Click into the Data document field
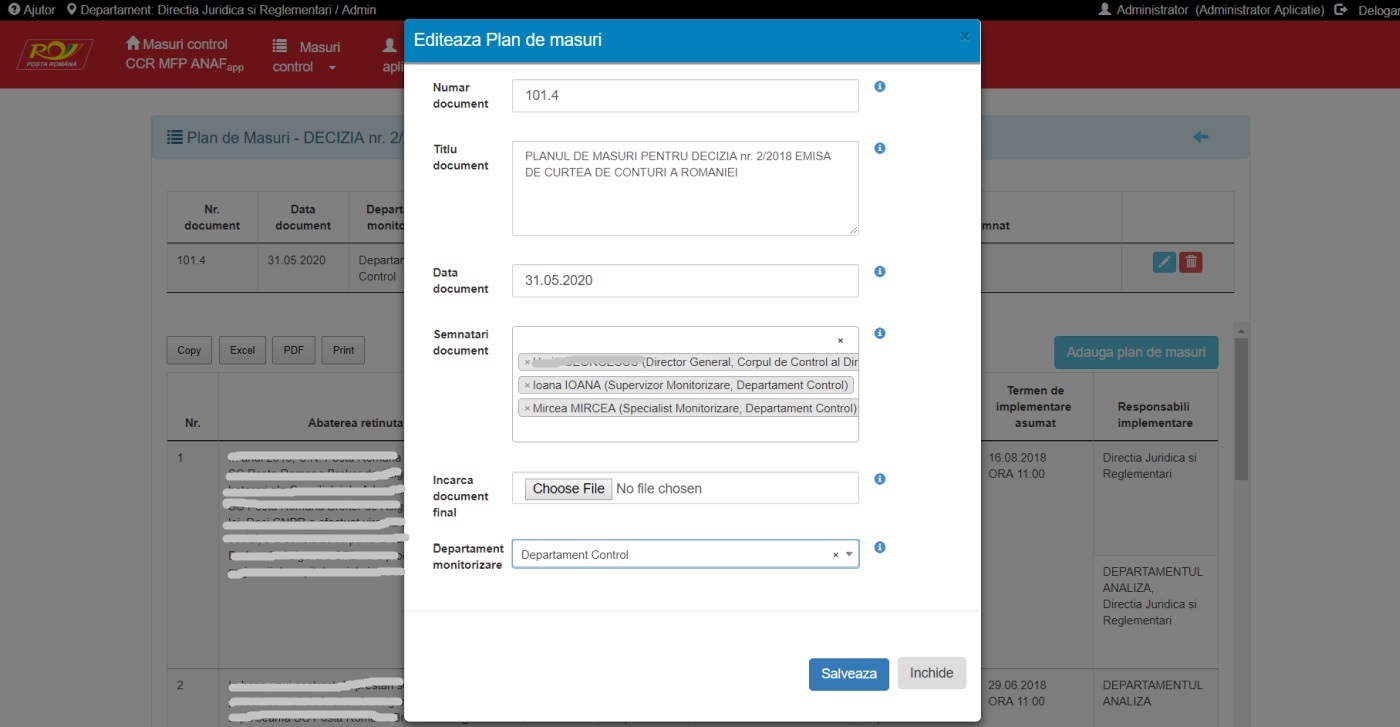Viewport: 1400px width, 727px height. (685, 281)
